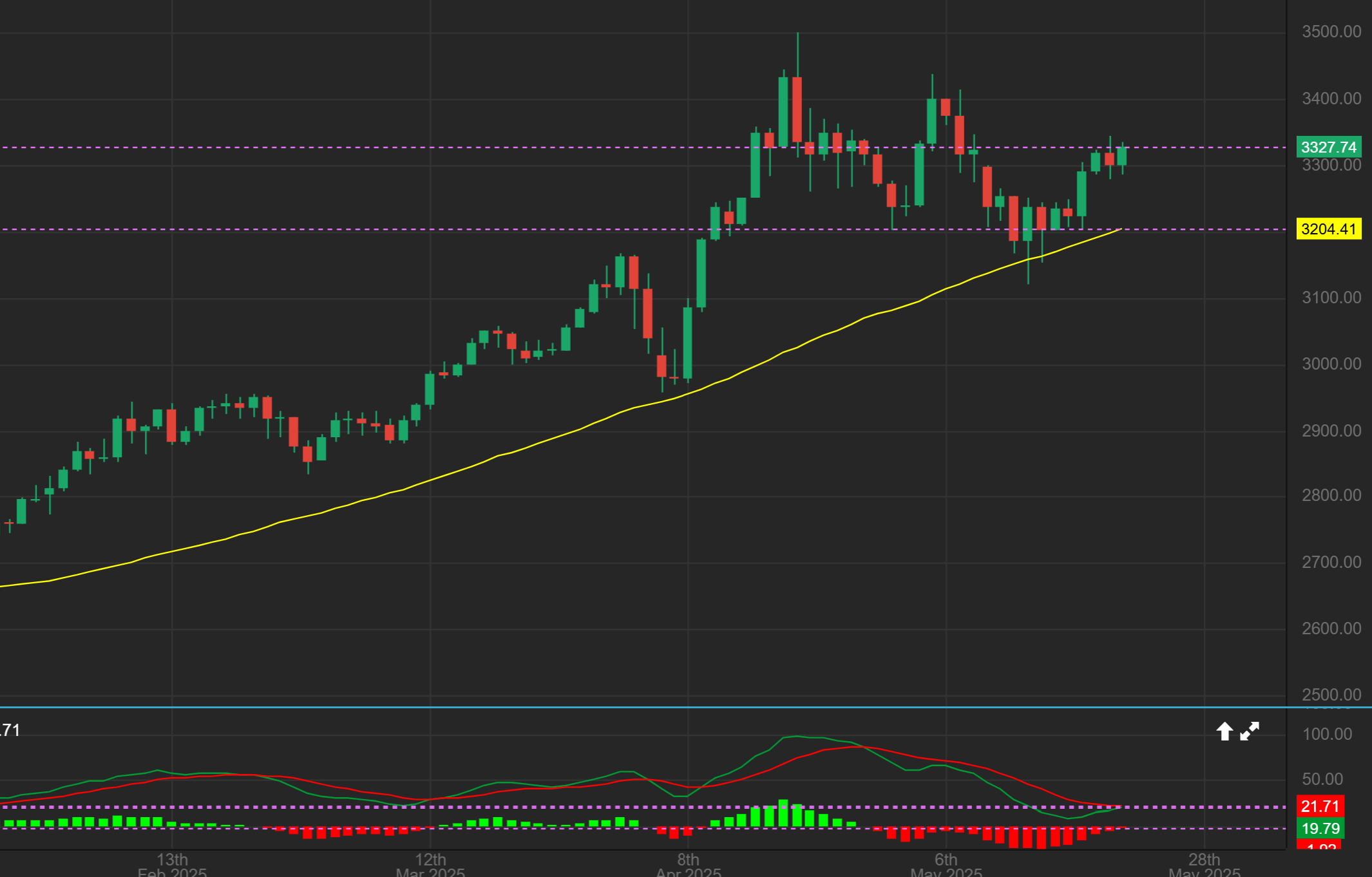Click the move-pane-up arrow icon
1372x877 pixels.
(x=1224, y=731)
